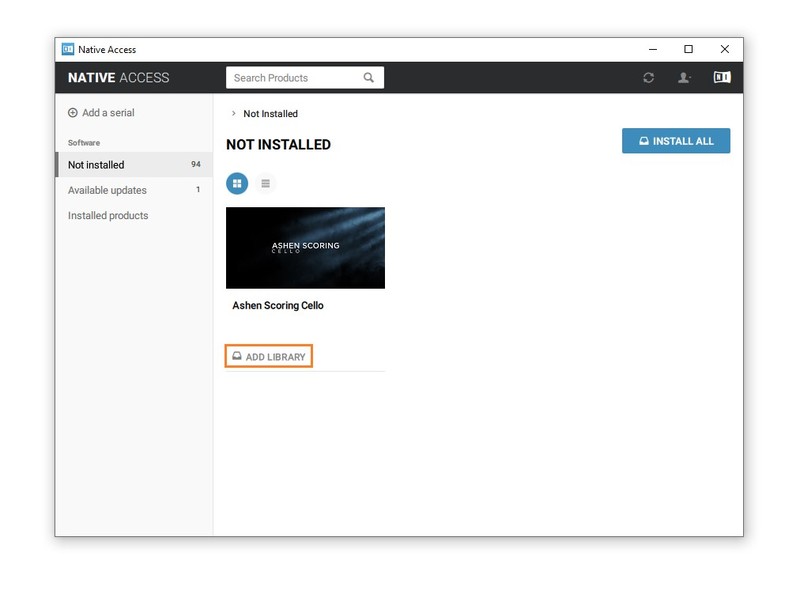
Task: Click the Native Instruments logo icon in header
Action: tap(722, 77)
